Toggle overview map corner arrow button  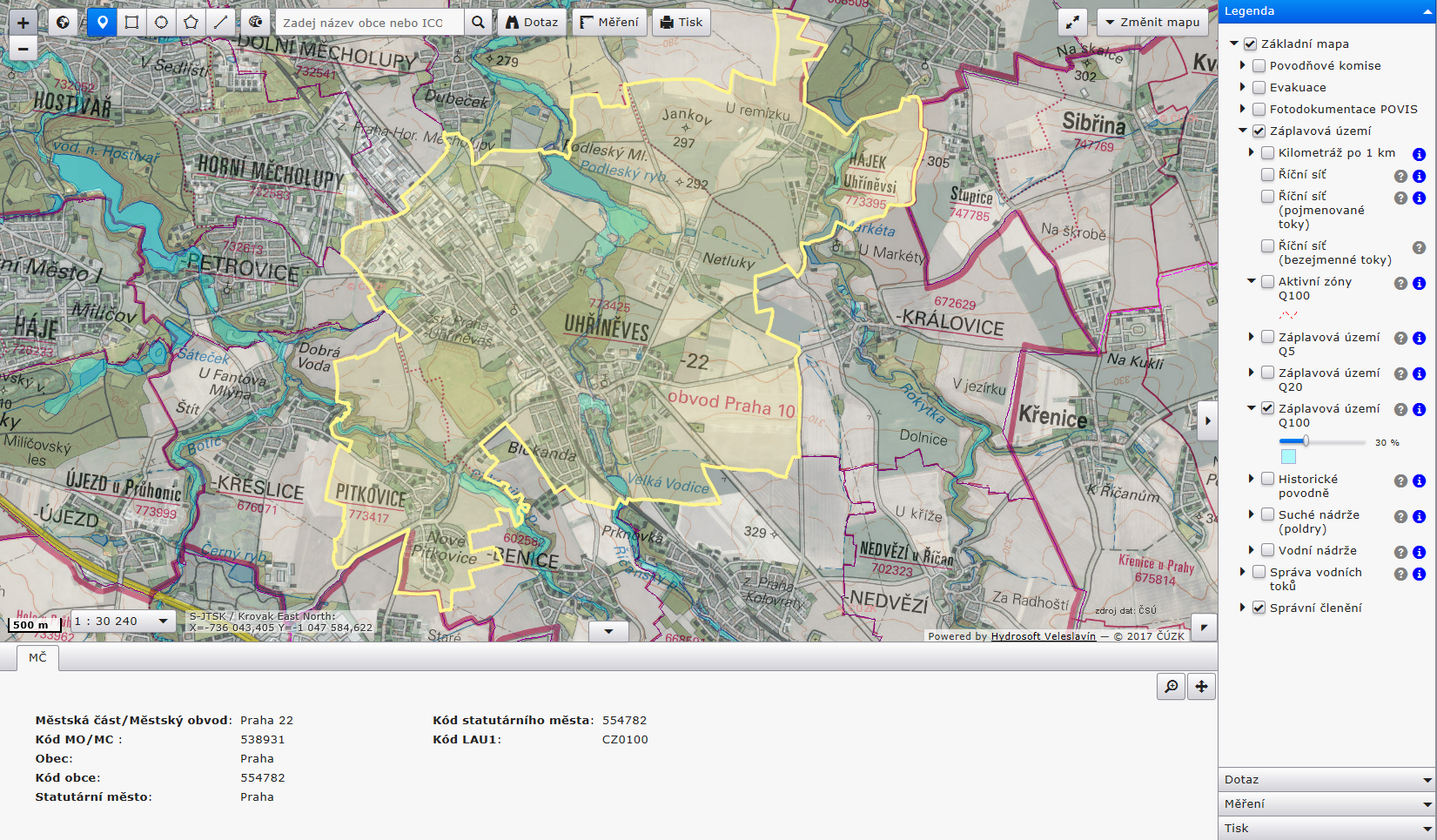pyautogui.click(x=1204, y=628)
